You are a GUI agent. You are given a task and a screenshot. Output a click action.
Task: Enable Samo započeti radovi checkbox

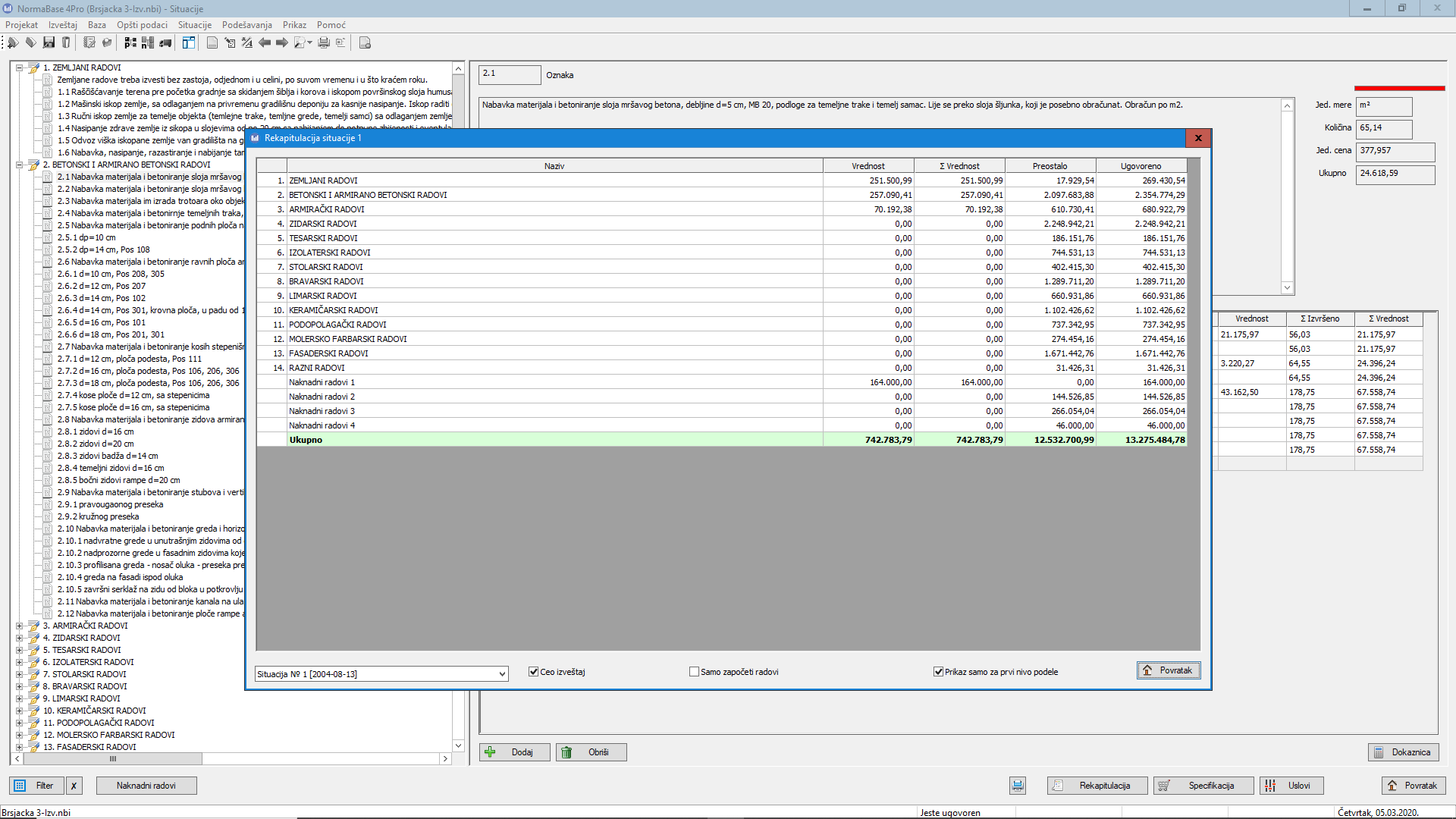[x=694, y=672]
